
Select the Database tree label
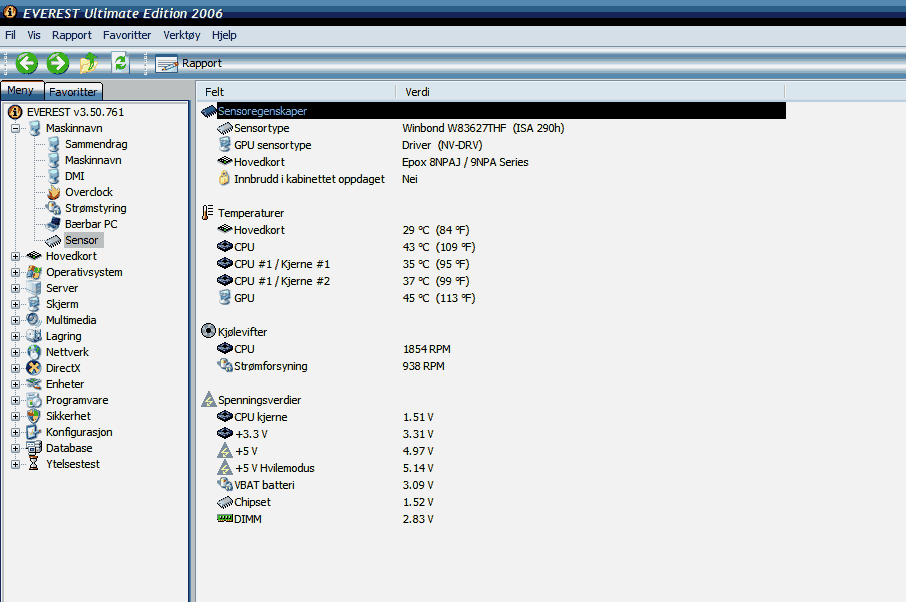click(69, 448)
